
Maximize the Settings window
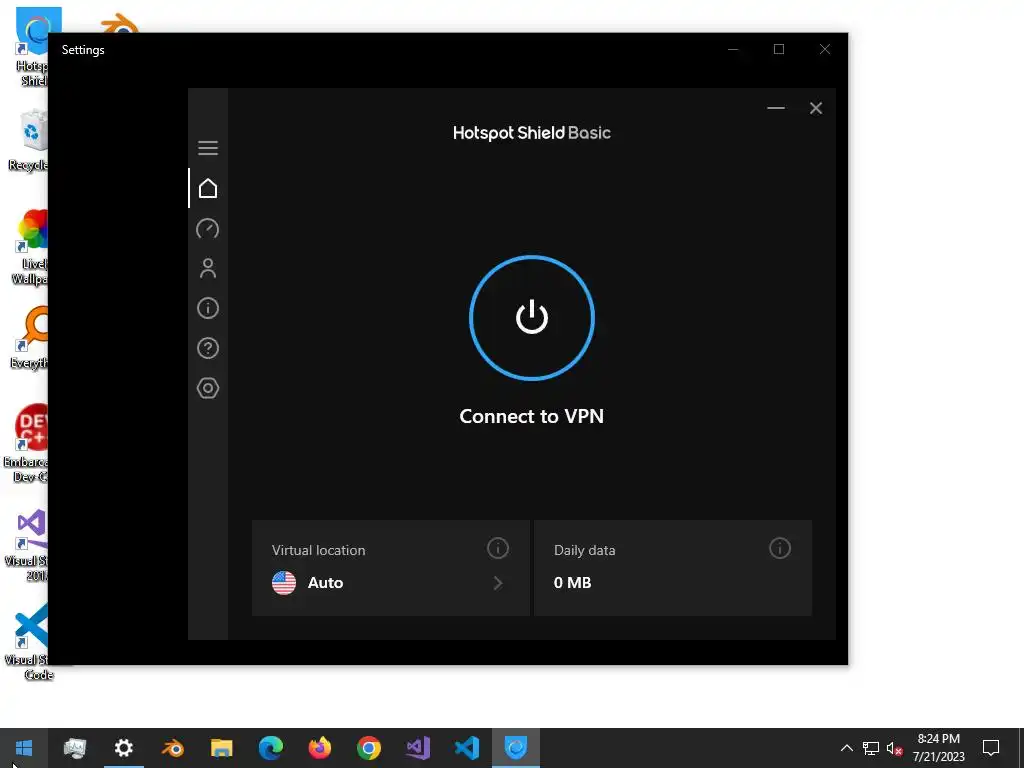point(778,49)
